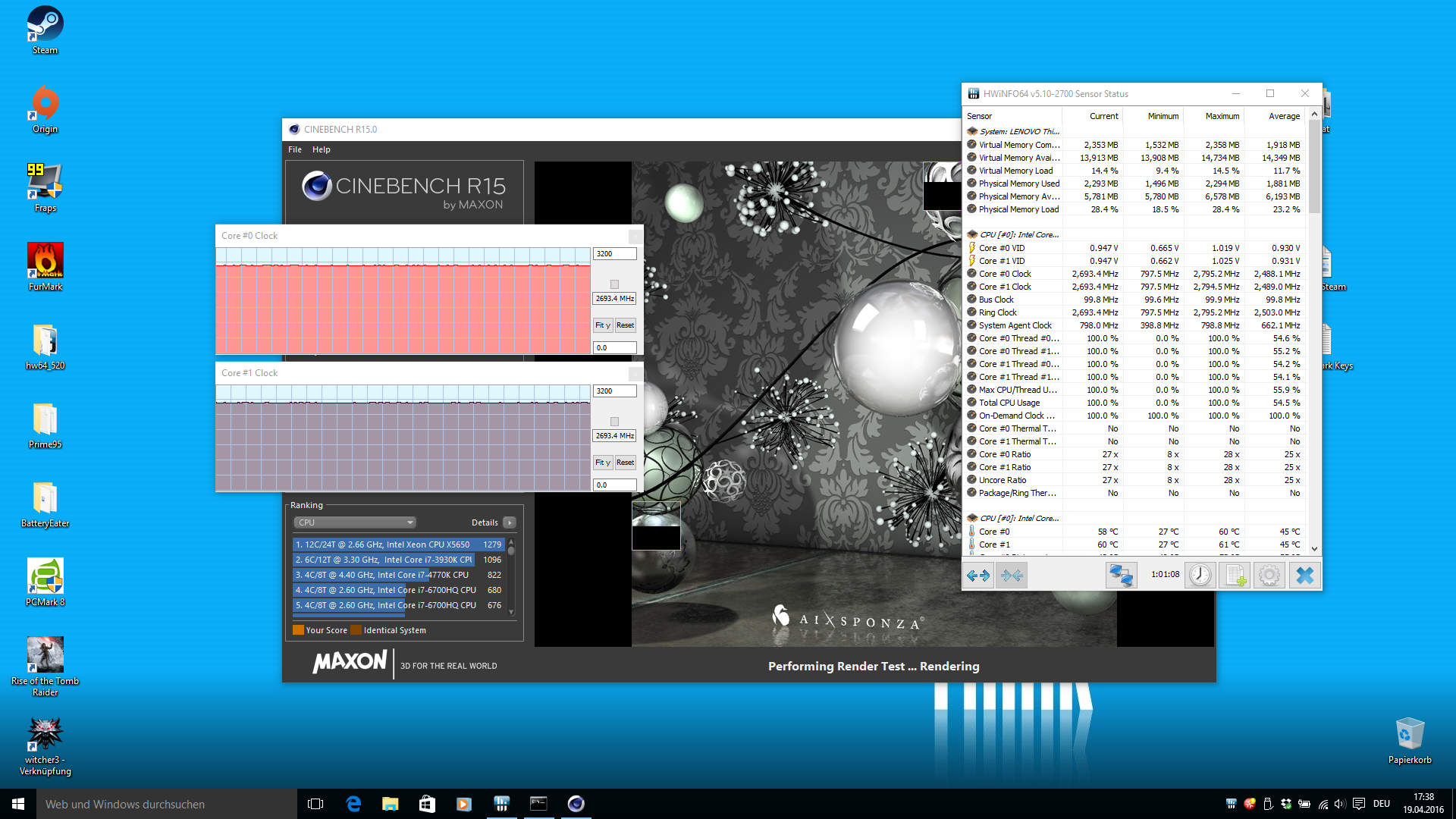Image resolution: width=1456 pixels, height=819 pixels.
Task: Open Wi-Fi network tray icon
Action: tap(1323, 804)
